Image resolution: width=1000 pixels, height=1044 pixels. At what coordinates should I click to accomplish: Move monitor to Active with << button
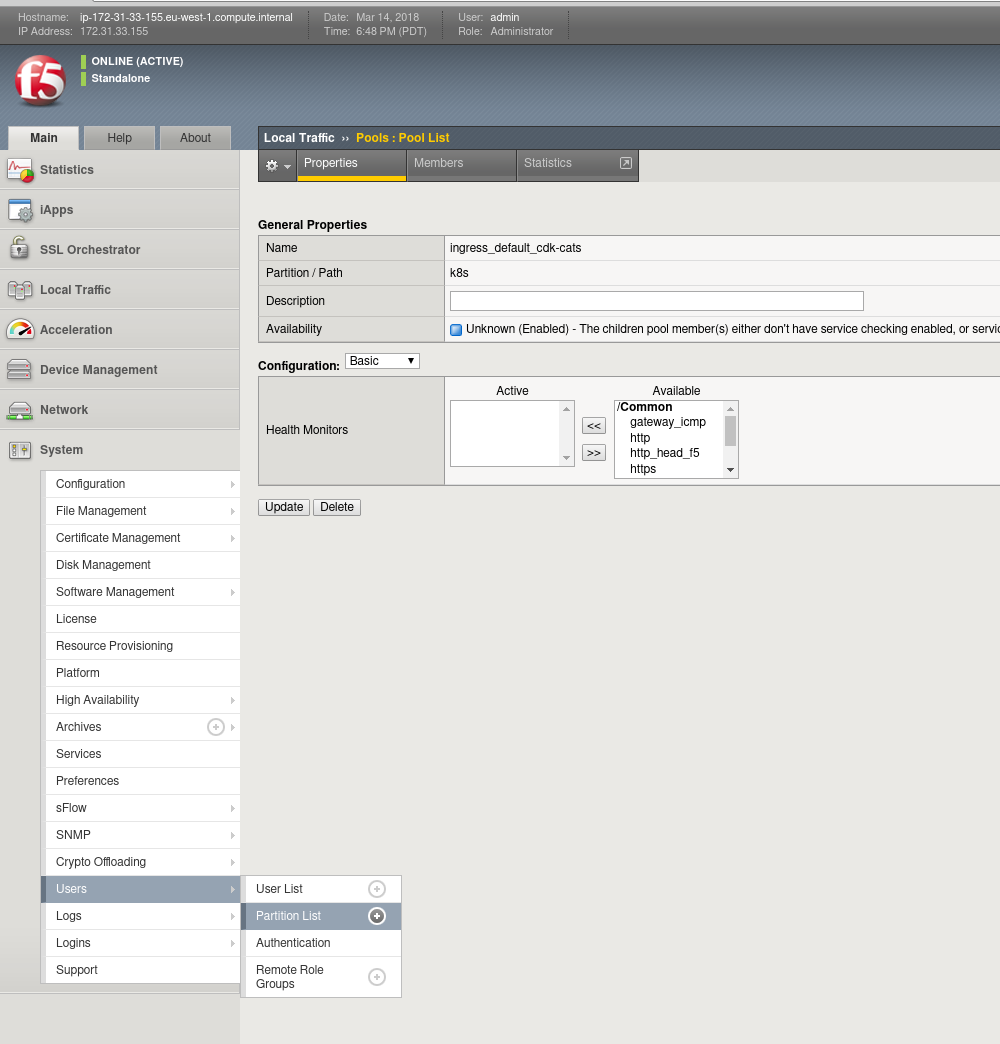(594, 425)
